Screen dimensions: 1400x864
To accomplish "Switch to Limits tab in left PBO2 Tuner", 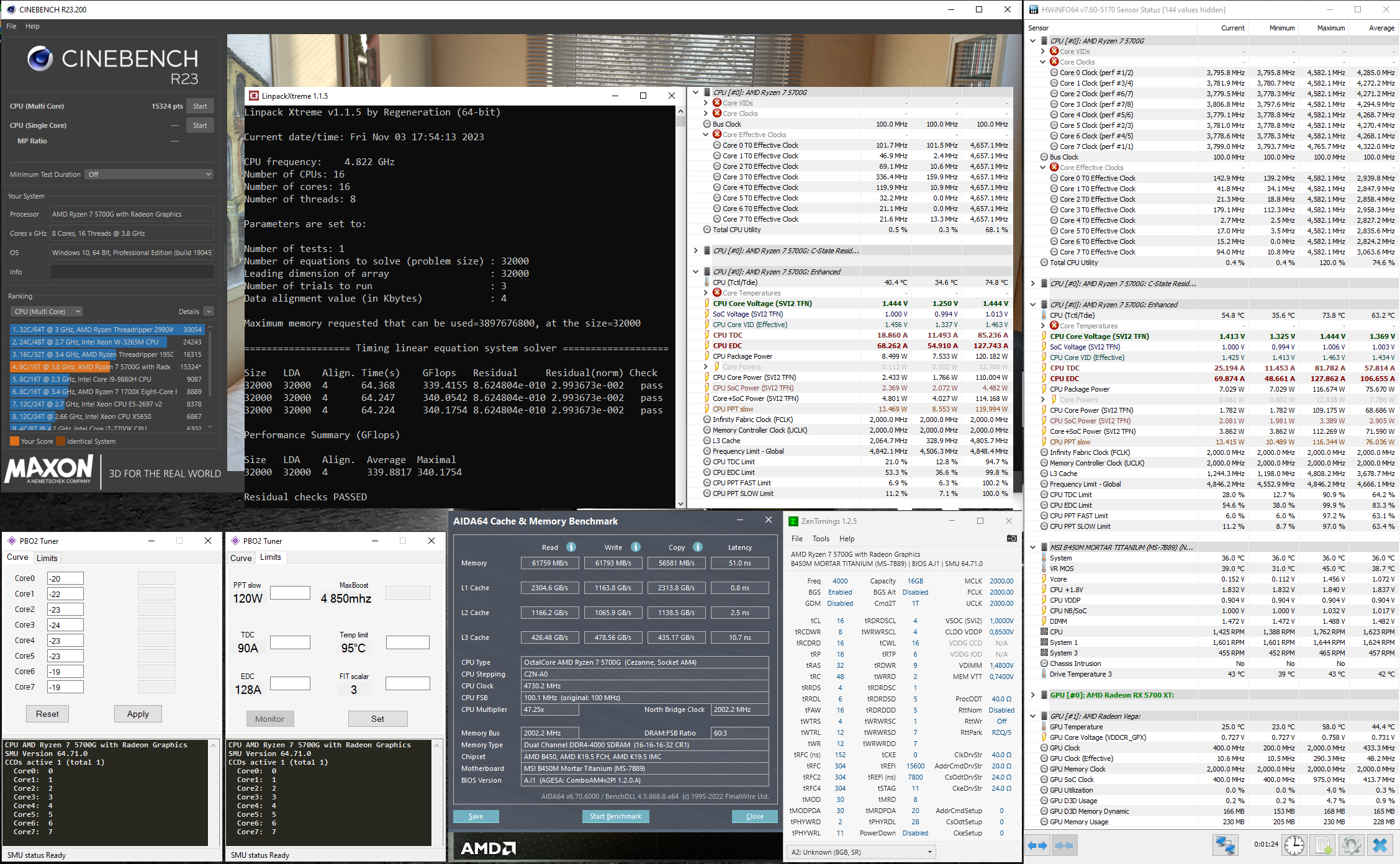I will (x=47, y=558).
